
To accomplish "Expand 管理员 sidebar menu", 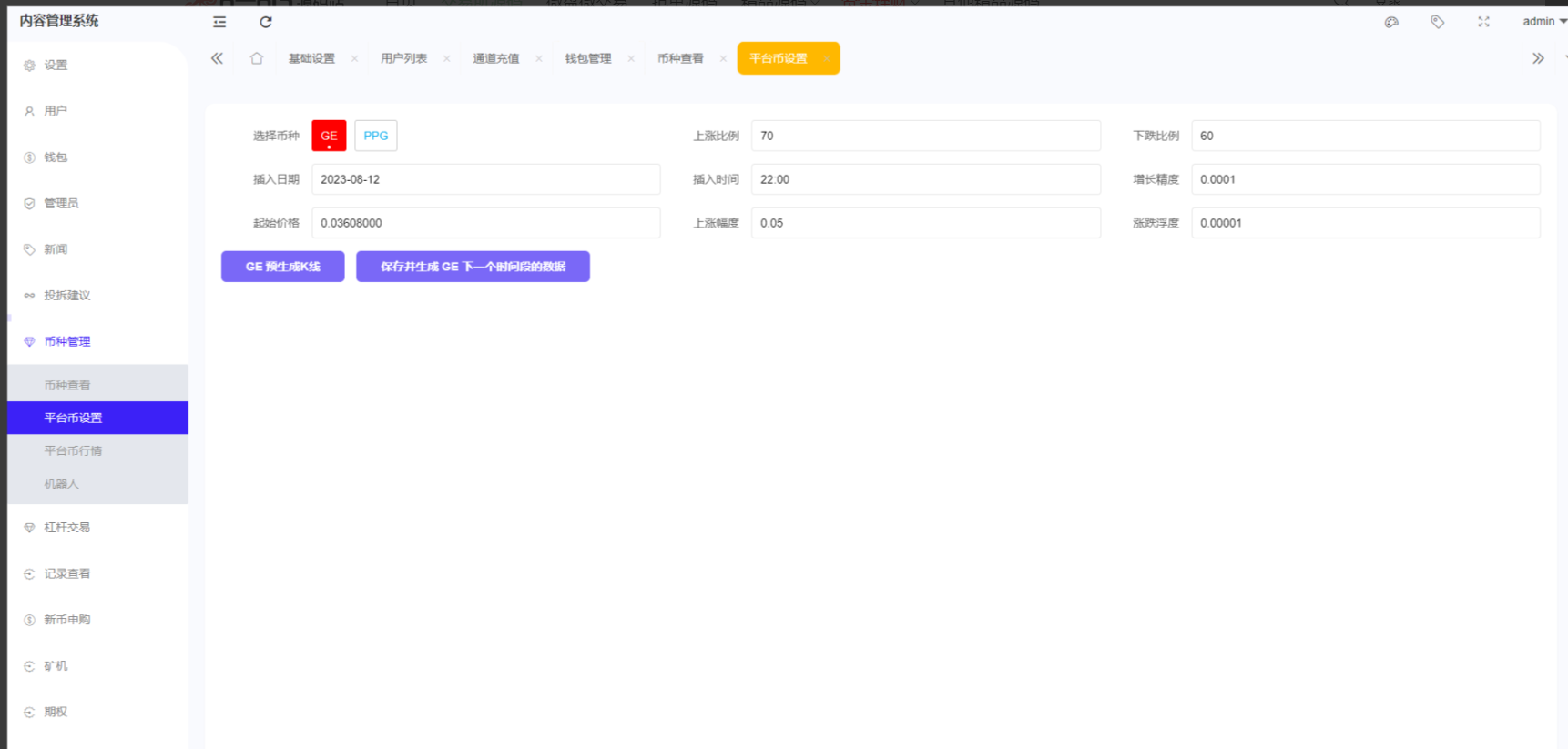I will coord(97,203).
